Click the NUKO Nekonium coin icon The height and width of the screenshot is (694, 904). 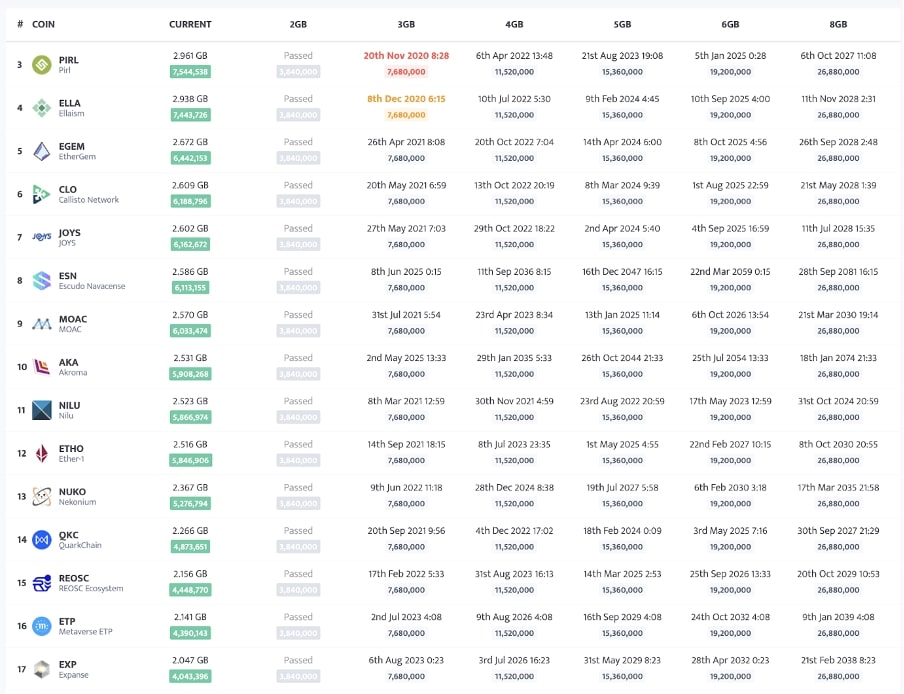[x=42, y=496]
